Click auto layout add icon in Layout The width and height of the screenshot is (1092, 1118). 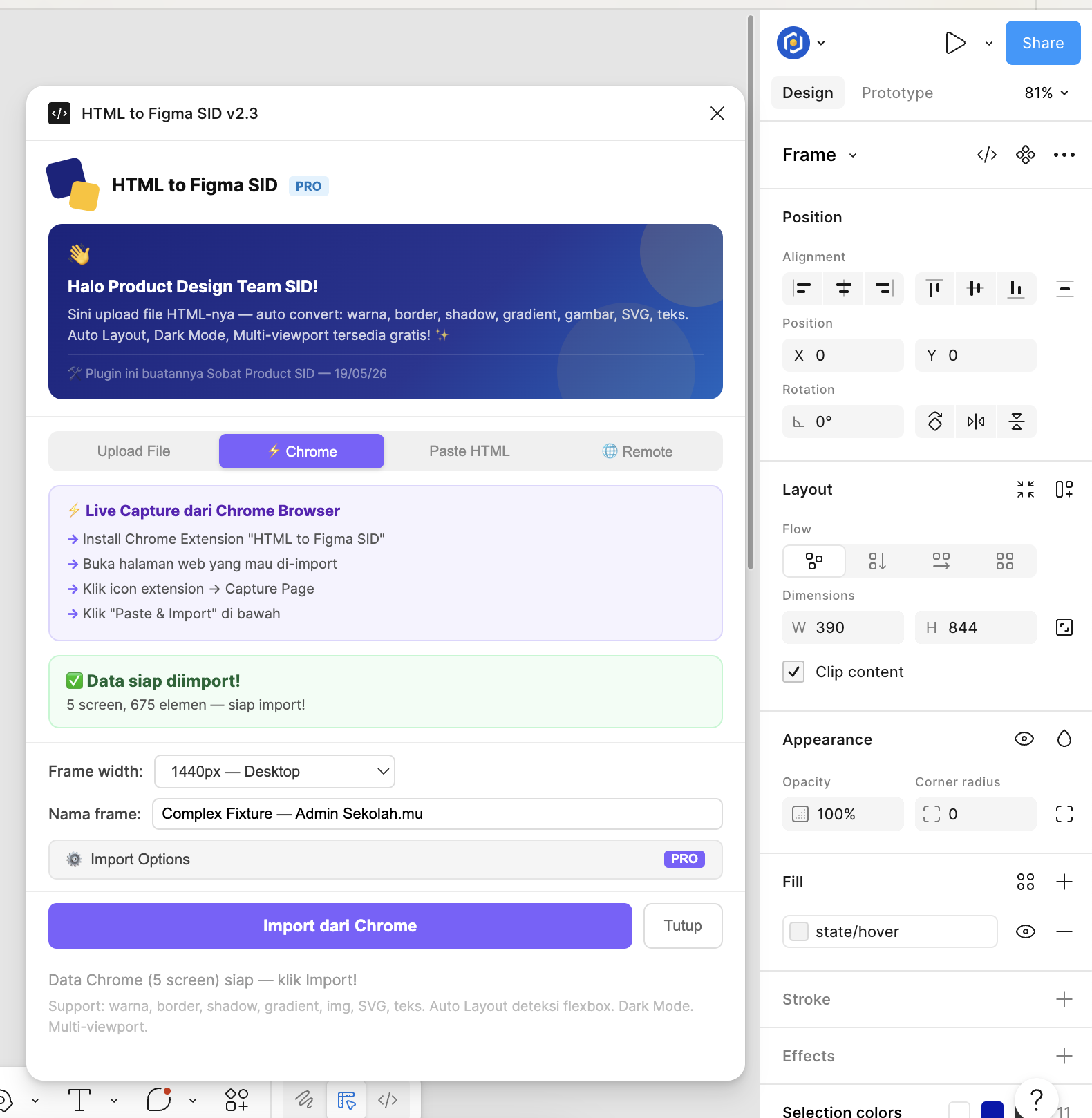click(x=1064, y=489)
